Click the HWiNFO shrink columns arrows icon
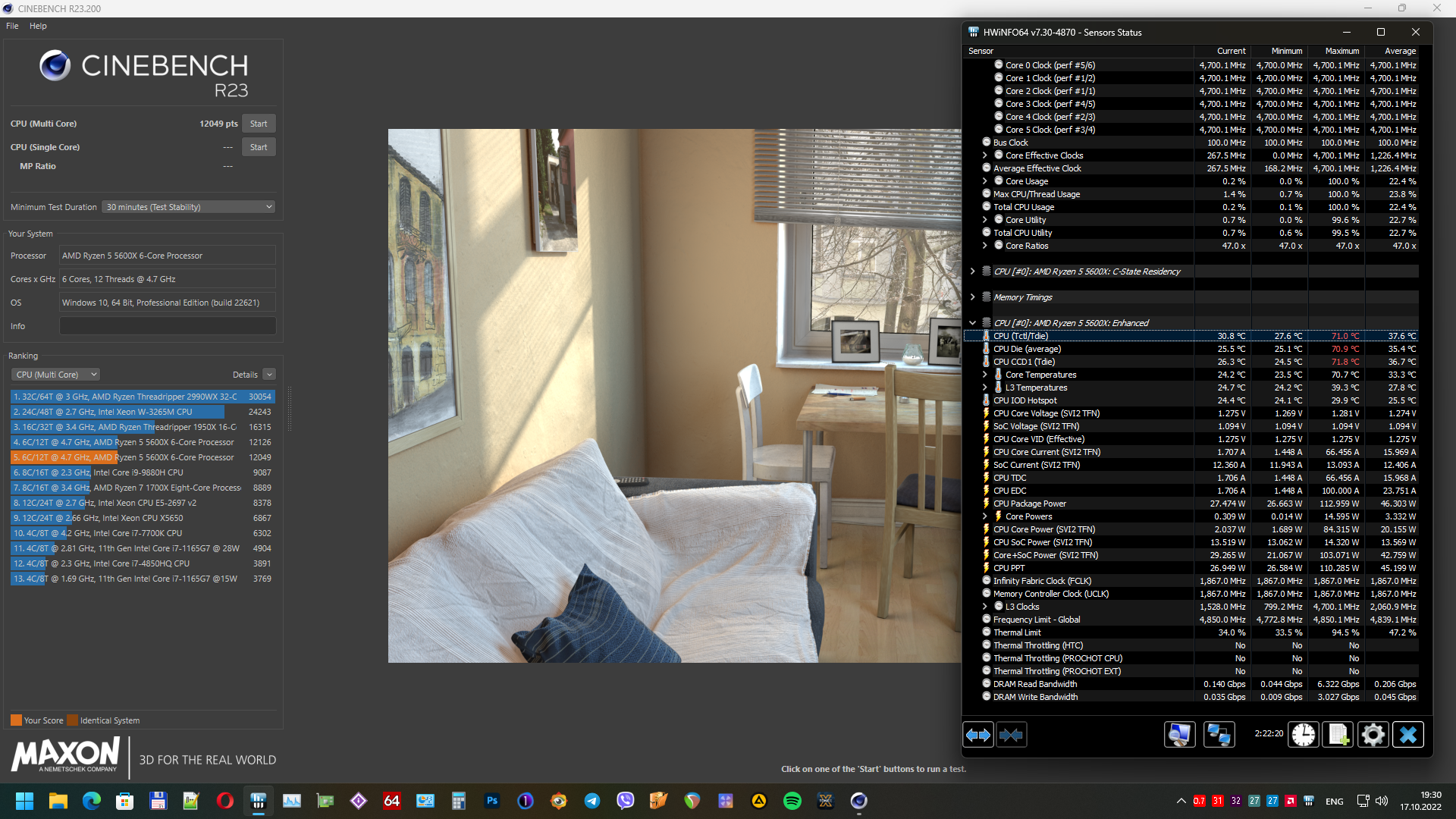 (1011, 735)
